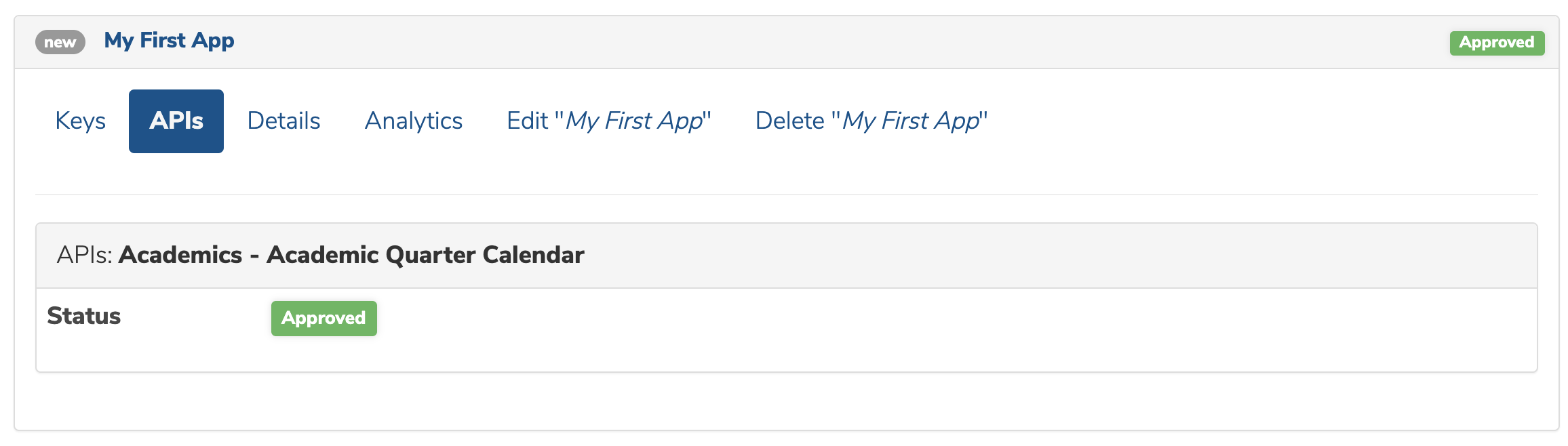Go to the Analytics tab

point(414,121)
